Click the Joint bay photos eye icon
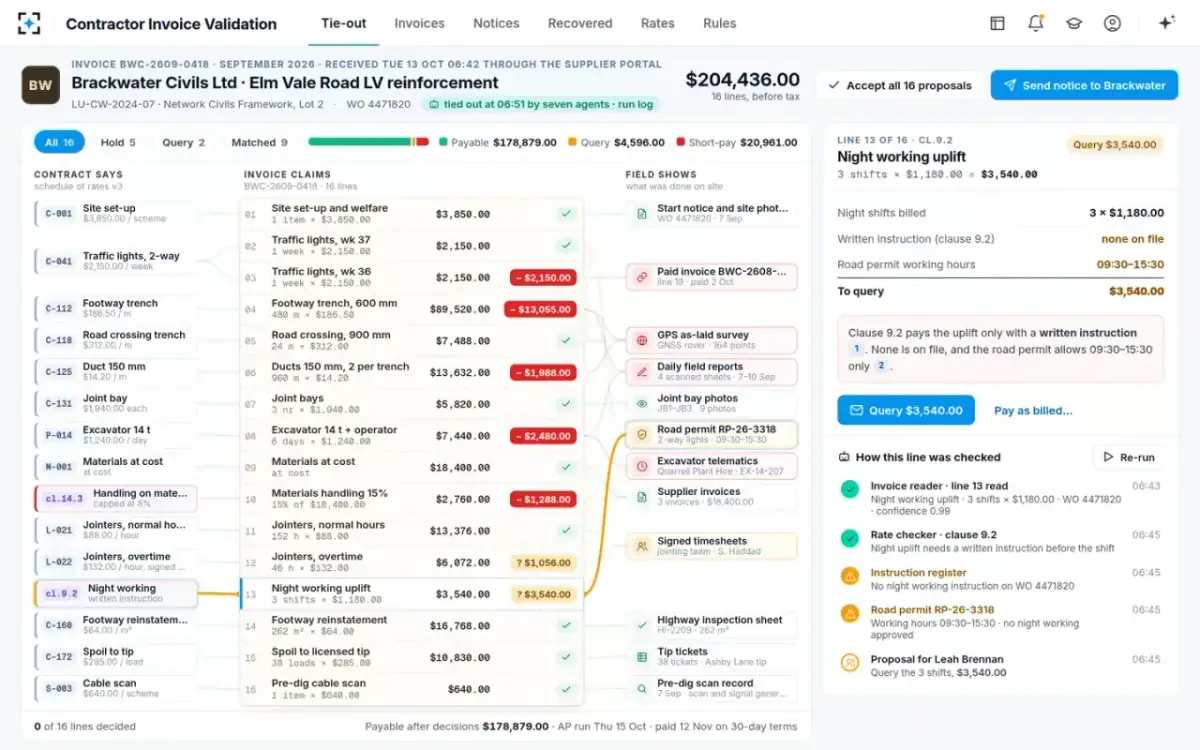 641,403
